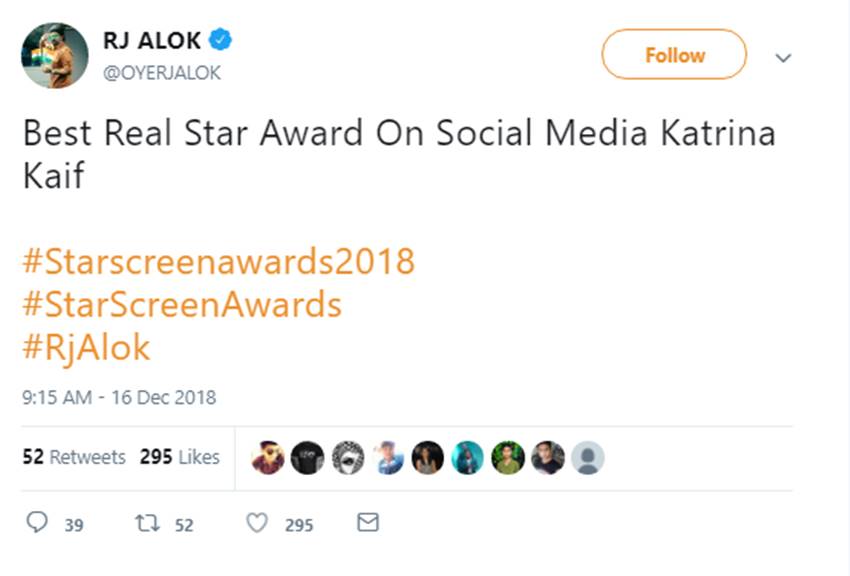Open the #RjAlok hashtag link
This screenshot has width=850, height=576.
tap(86, 347)
